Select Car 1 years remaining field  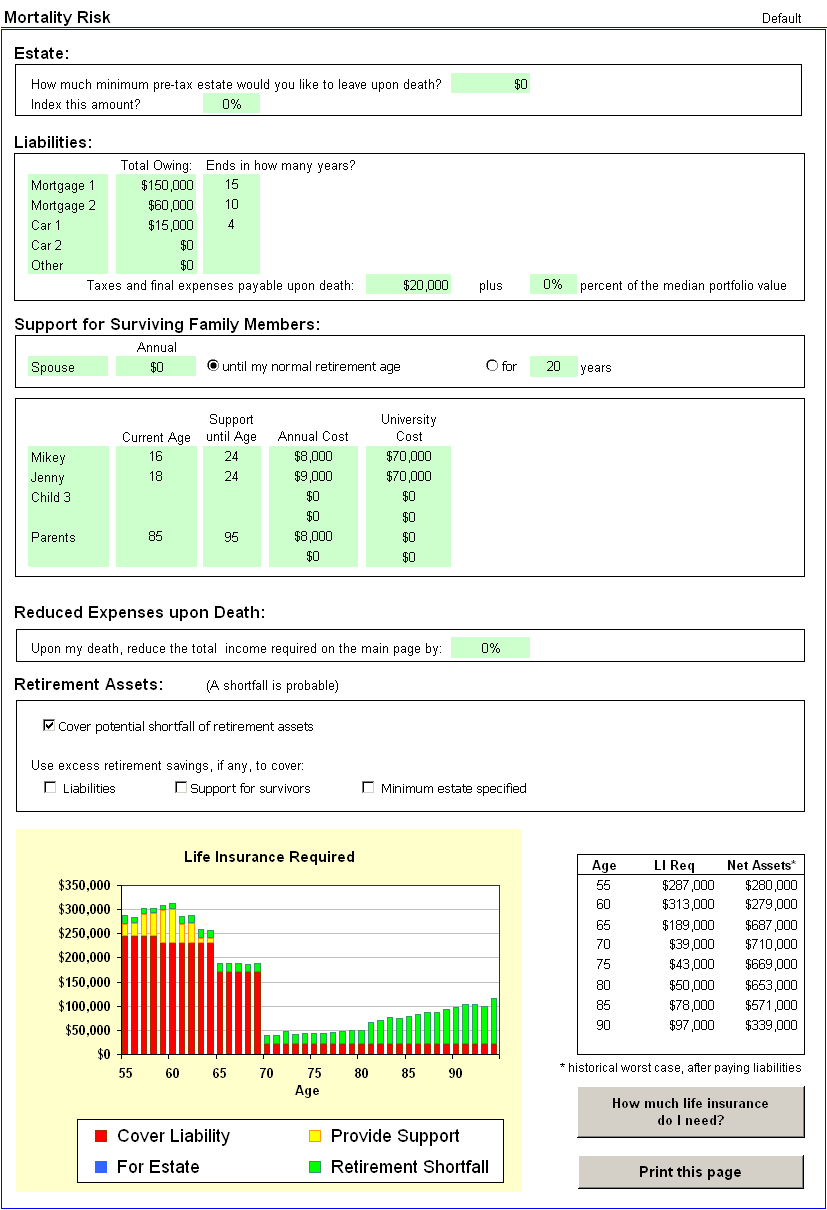coord(231,225)
